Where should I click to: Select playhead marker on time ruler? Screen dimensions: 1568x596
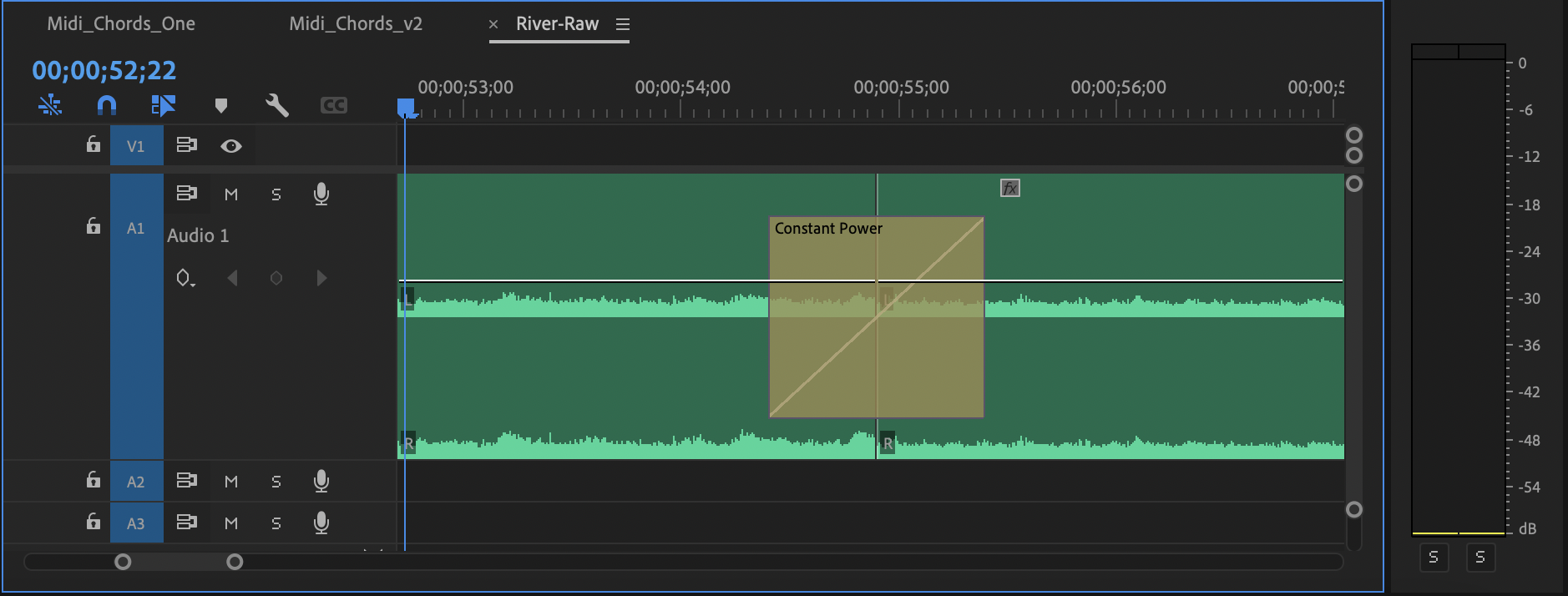click(406, 107)
